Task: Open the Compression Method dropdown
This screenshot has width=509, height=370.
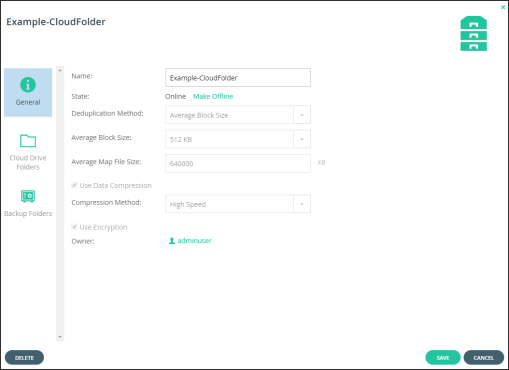Action: coord(238,204)
